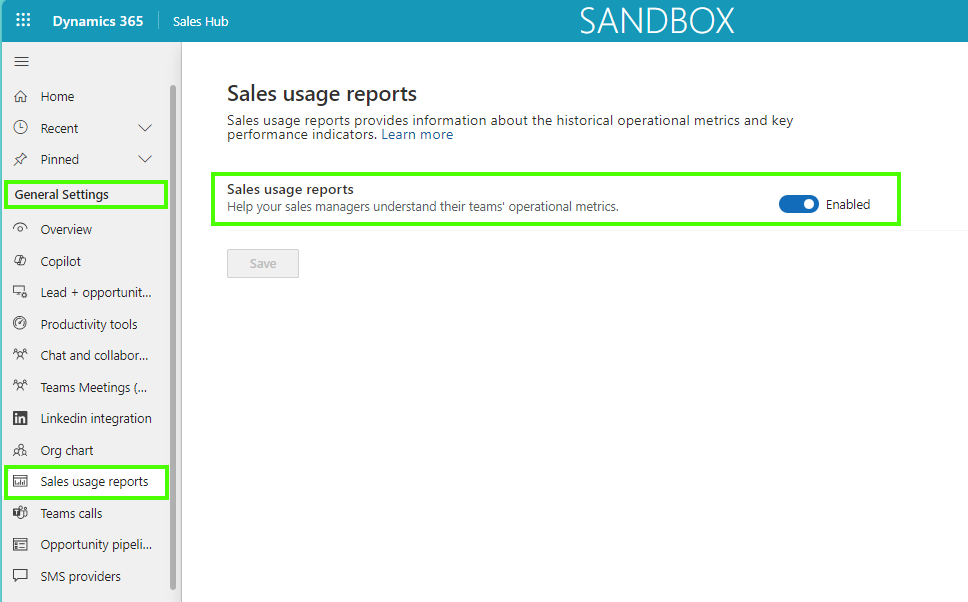This screenshot has height=602, width=968.
Task: Select Sales usage reports sidebar item
Action: (86, 482)
